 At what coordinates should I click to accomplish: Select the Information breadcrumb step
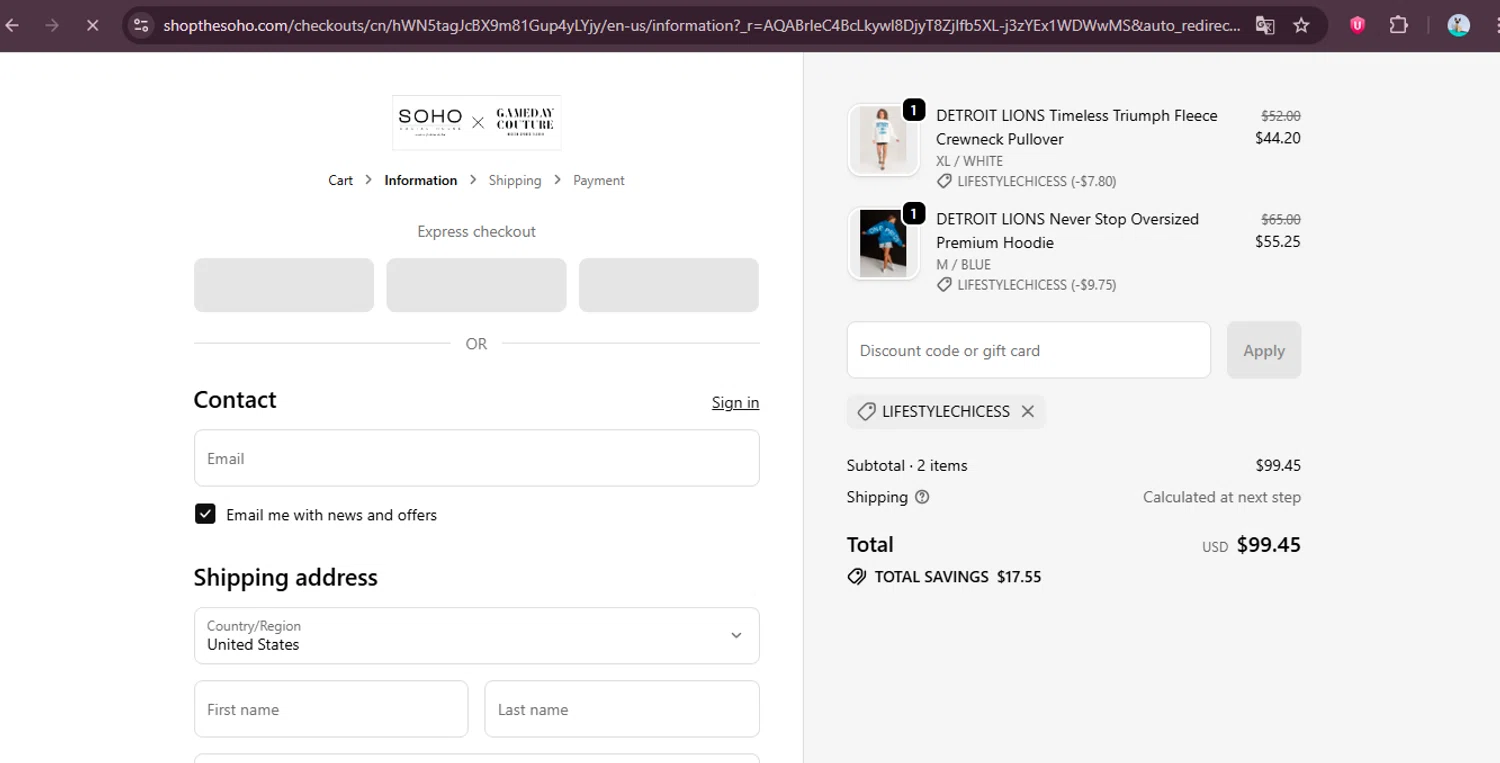[420, 180]
